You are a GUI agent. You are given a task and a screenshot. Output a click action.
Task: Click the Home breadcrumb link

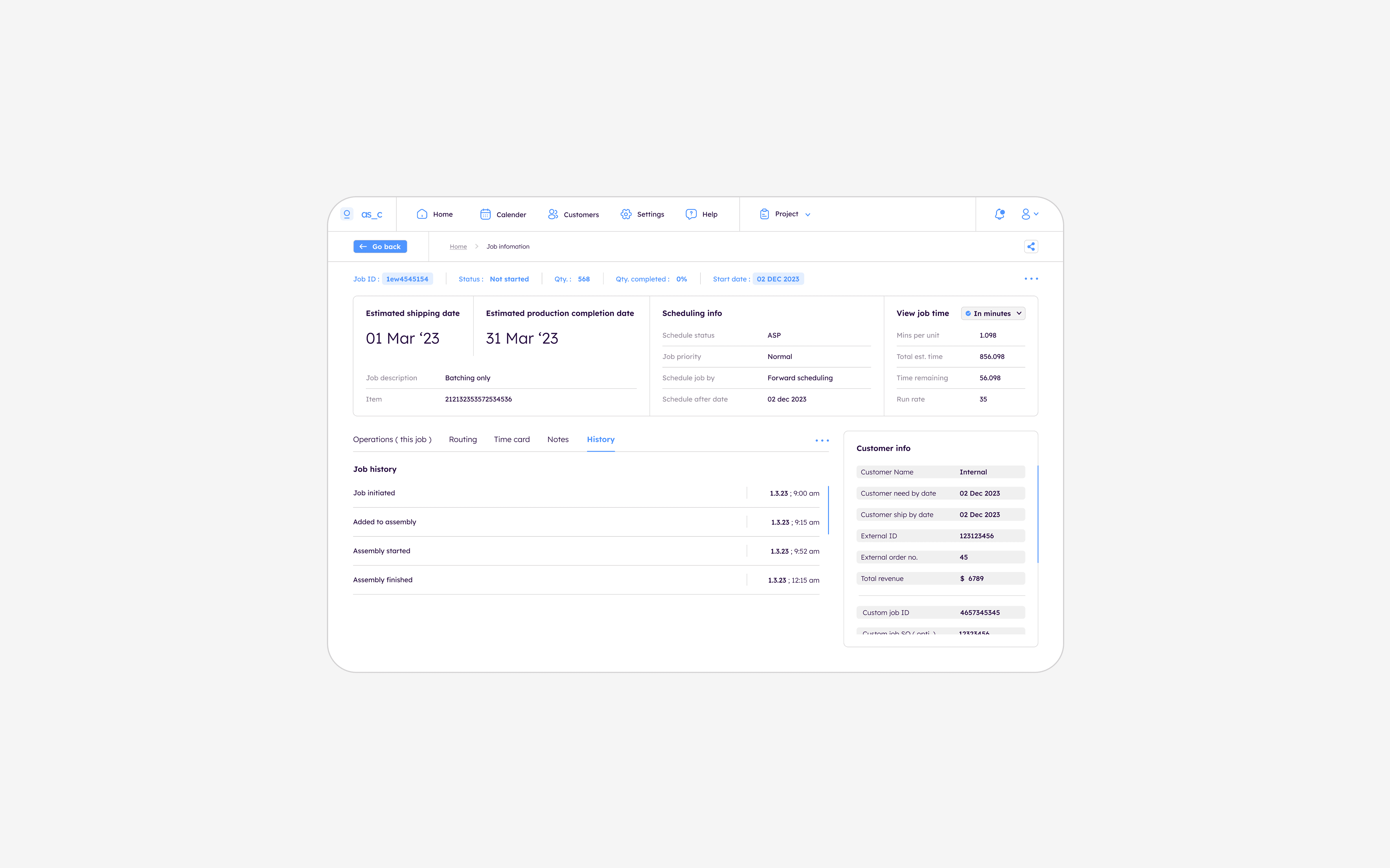tap(458, 247)
